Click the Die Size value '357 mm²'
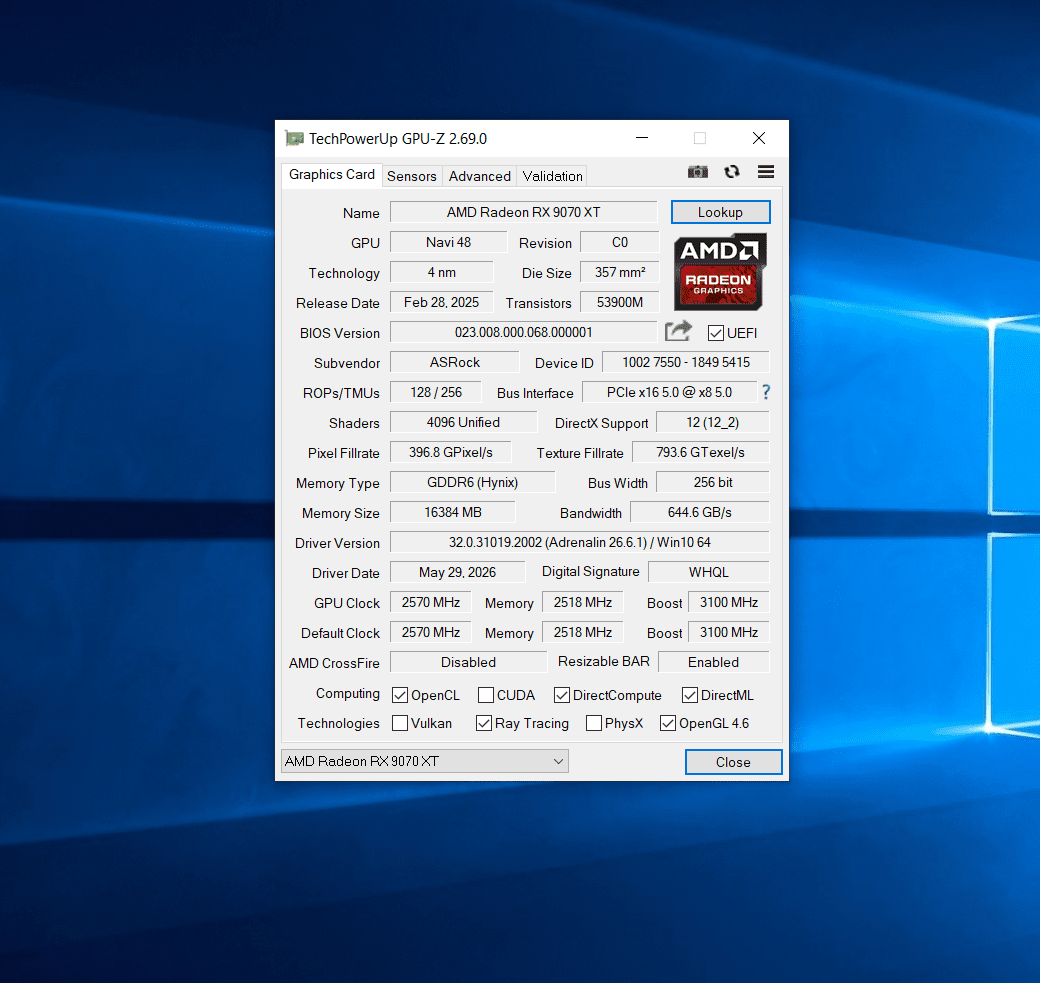This screenshot has width=1040, height=983. pos(619,273)
